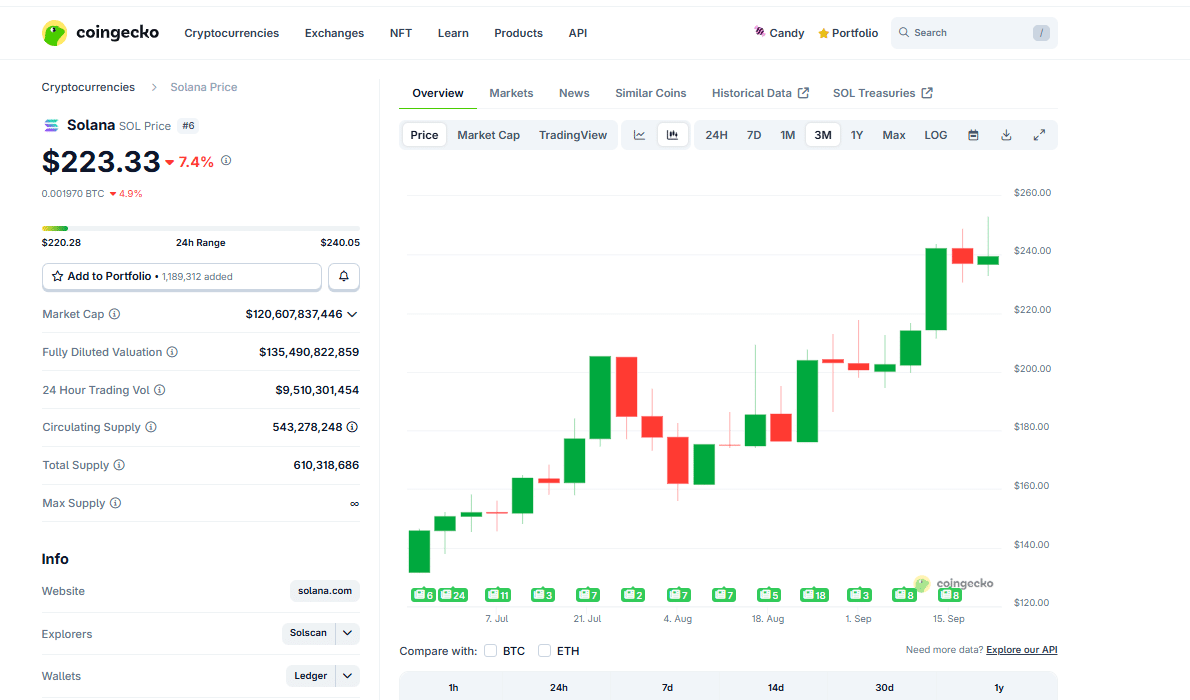
Task: Open the Wallets dropdown arrow
Action: click(348, 676)
